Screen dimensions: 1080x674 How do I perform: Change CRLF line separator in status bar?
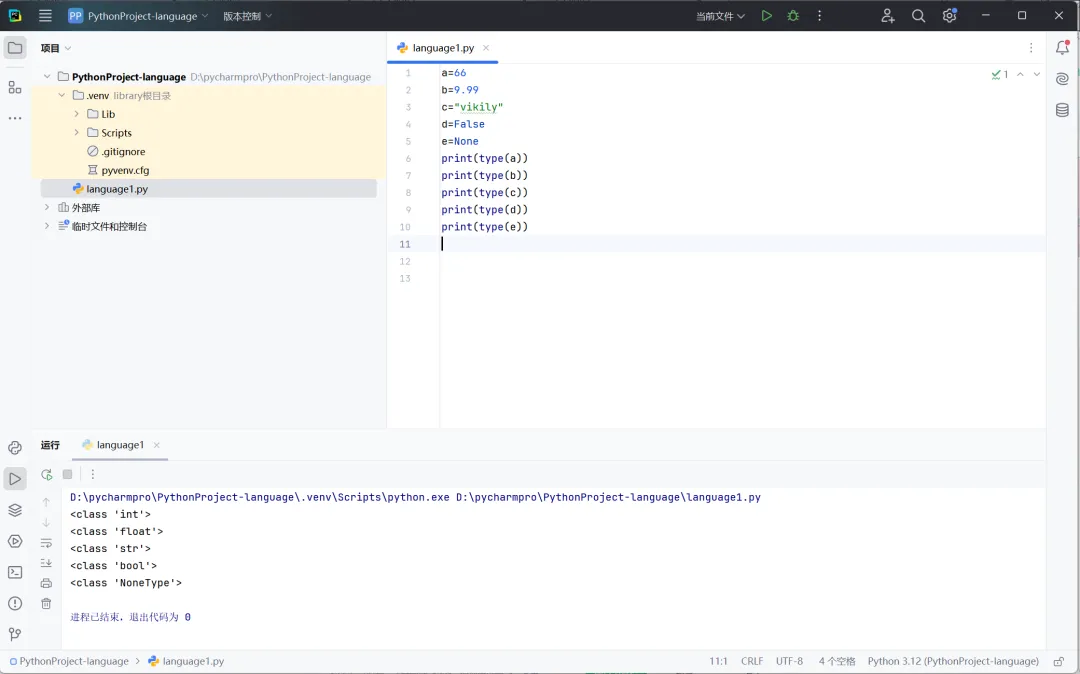coord(751,662)
